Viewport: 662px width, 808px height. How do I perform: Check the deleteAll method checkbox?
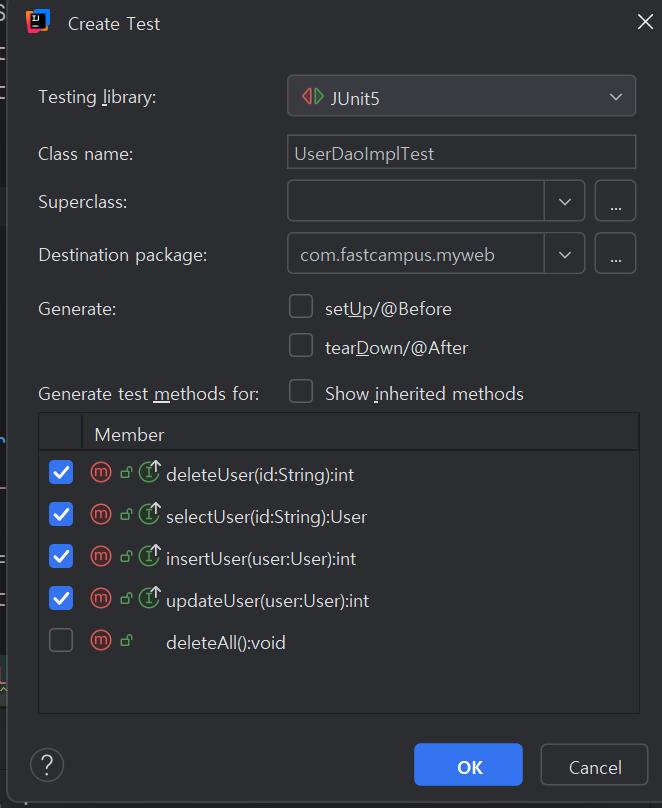[x=61, y=641]
